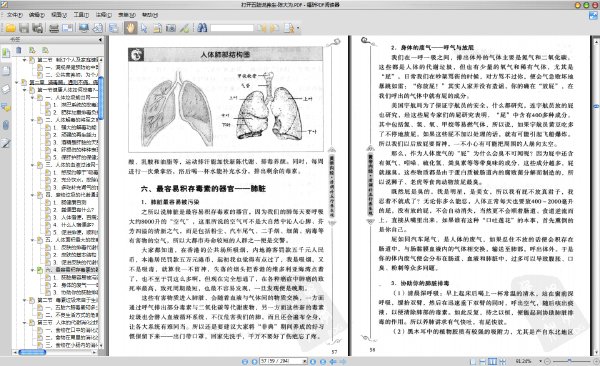Open the page number dropdown arrow
Image resolution: width=600 pixels, height=366 pixels.
[x=305, y=361]
